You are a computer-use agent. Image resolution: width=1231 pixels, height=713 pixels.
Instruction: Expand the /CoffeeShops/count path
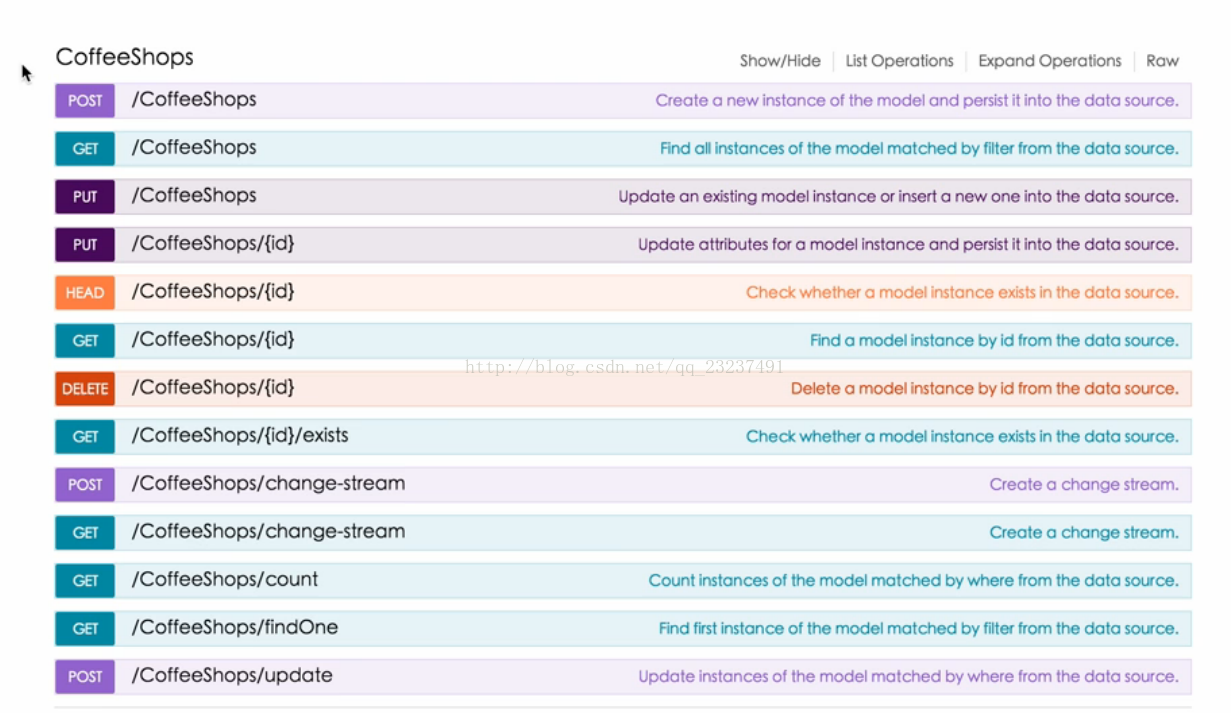225,579
